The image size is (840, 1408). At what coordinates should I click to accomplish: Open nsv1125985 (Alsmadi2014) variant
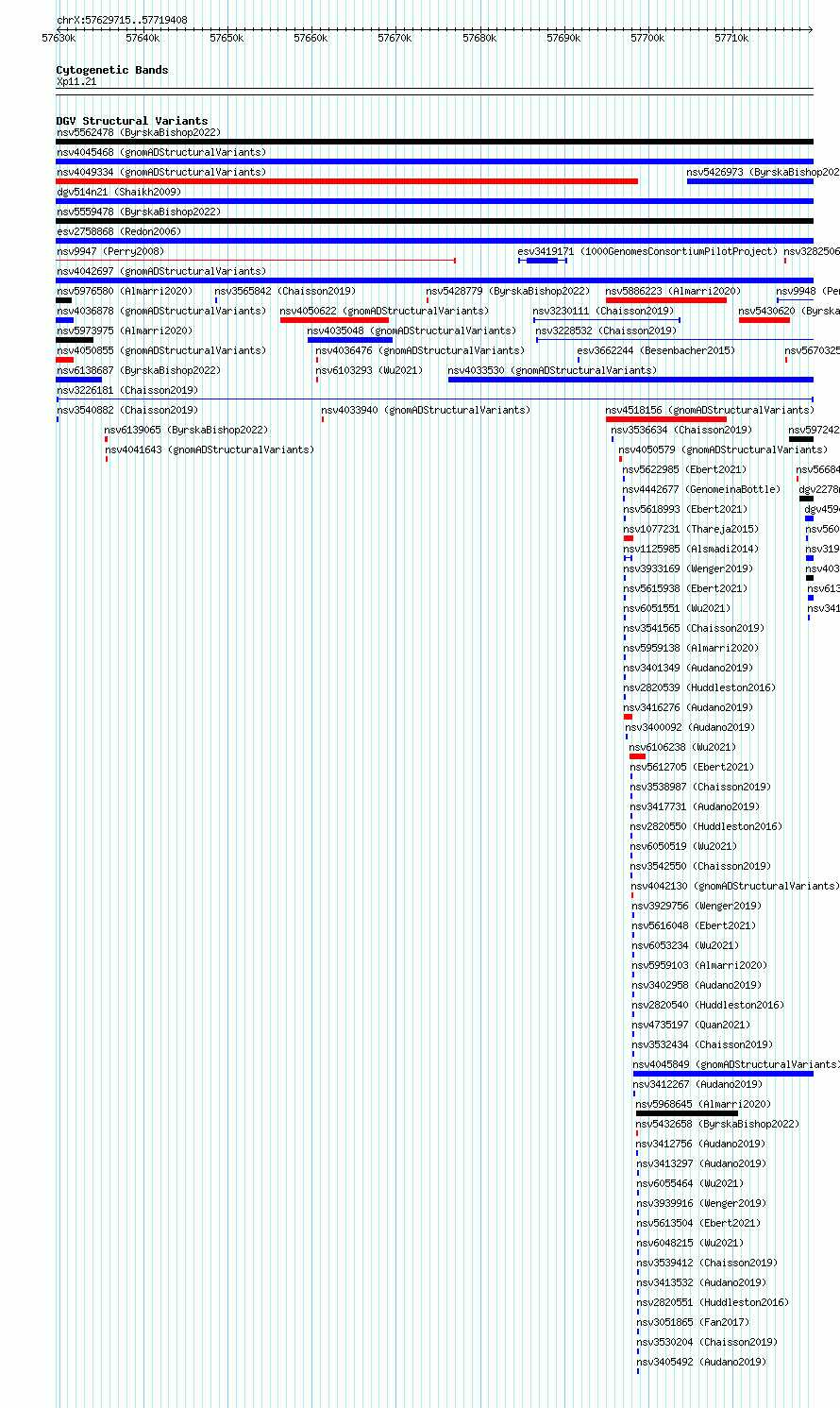pos(691,550)
